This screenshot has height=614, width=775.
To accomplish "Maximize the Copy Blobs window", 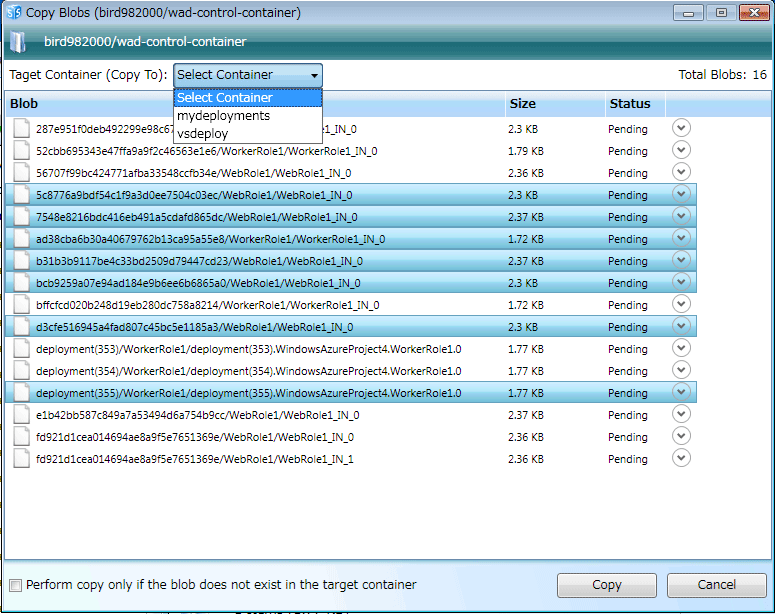I will point(721,13).
